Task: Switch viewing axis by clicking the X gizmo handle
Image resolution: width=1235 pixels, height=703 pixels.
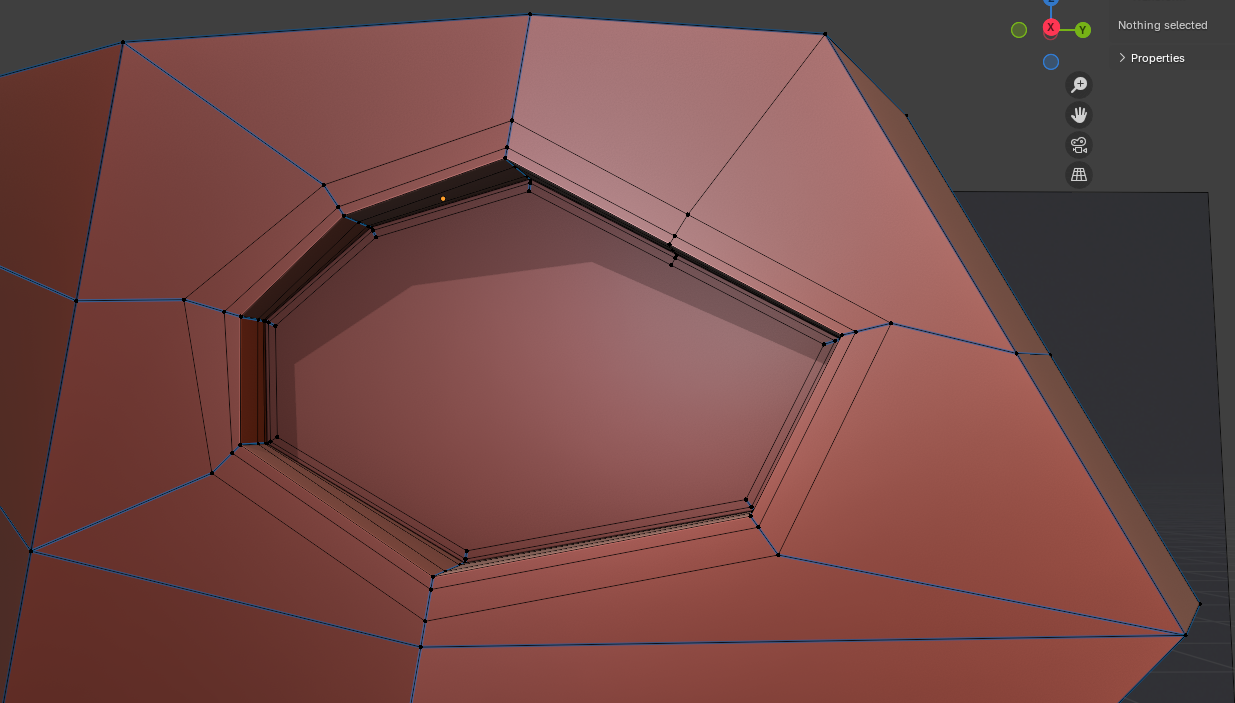Action: [x=1051, y=29]
